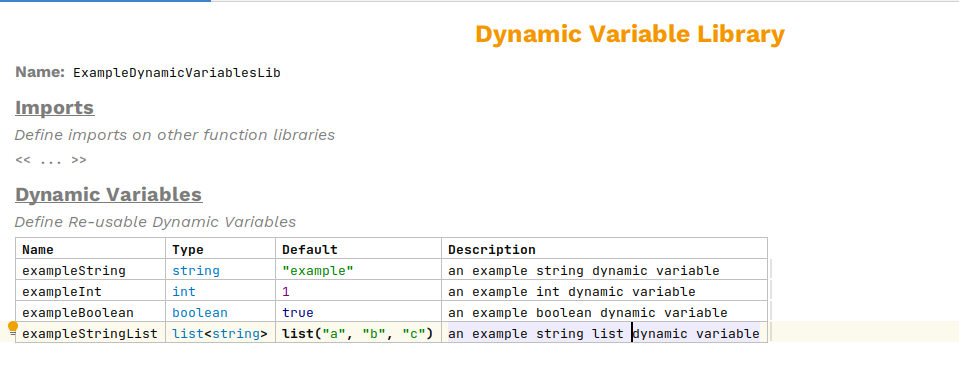
Task: Select the exampleInt name cell
Action: [x=91, y=291]
